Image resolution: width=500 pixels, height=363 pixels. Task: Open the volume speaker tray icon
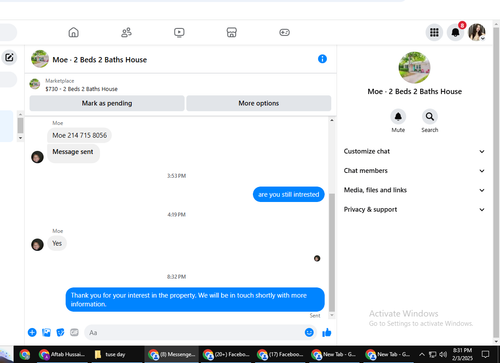[x=443, y=354]
